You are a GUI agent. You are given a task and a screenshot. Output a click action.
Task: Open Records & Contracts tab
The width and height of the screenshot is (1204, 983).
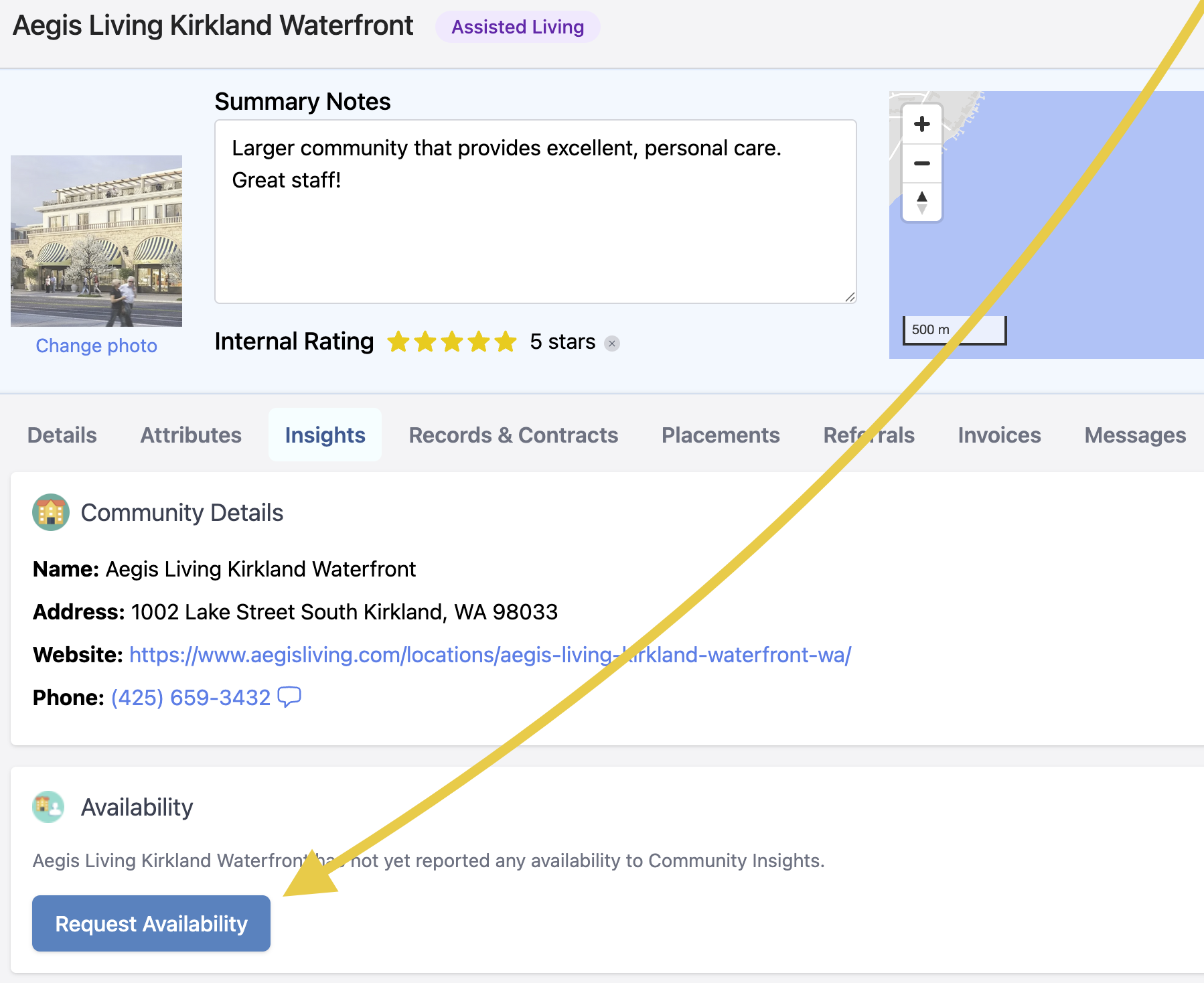514,435
